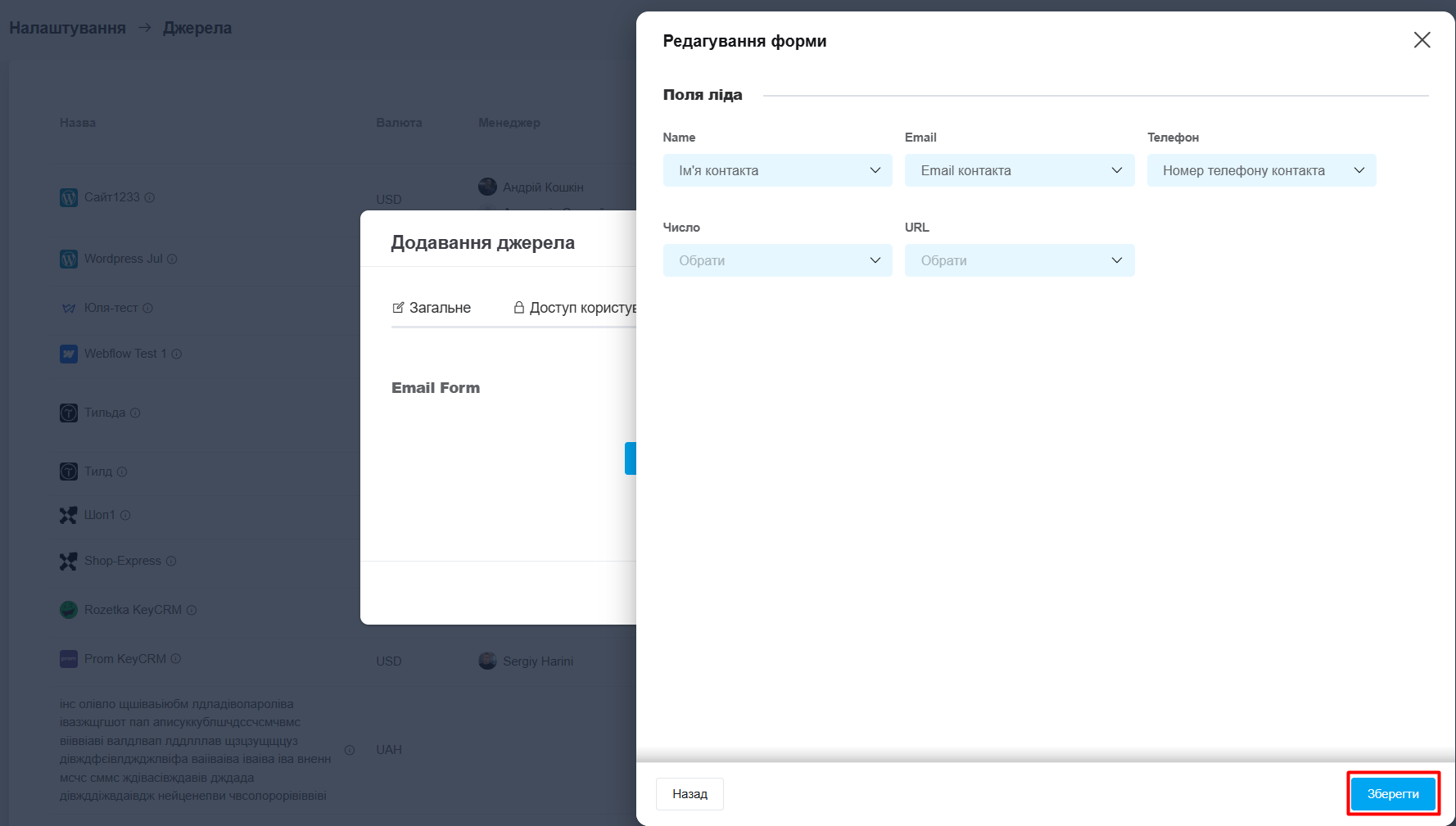Click the manager name Sergiy Harini

(538, 661)
